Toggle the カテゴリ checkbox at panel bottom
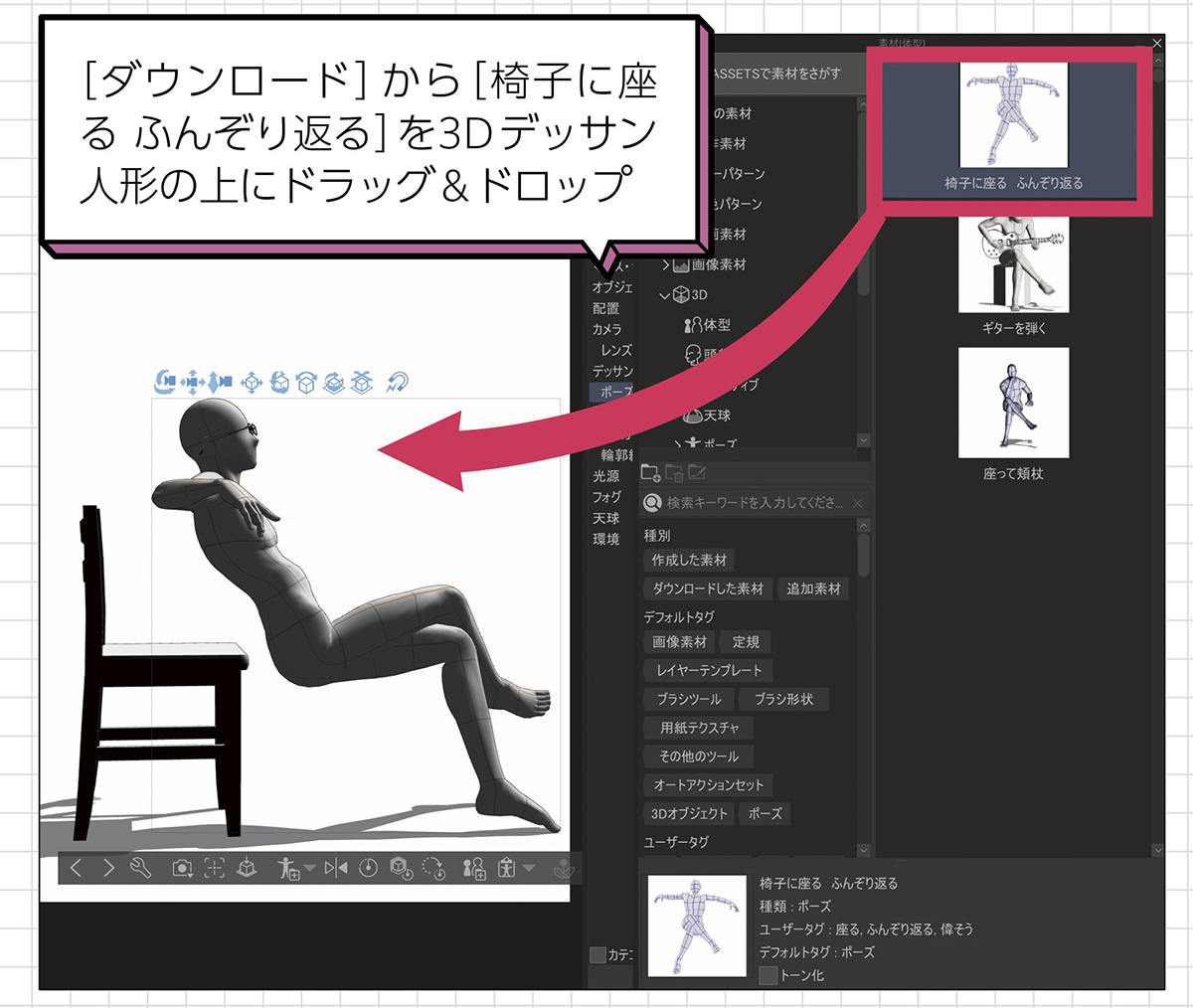 pos(598,954)
